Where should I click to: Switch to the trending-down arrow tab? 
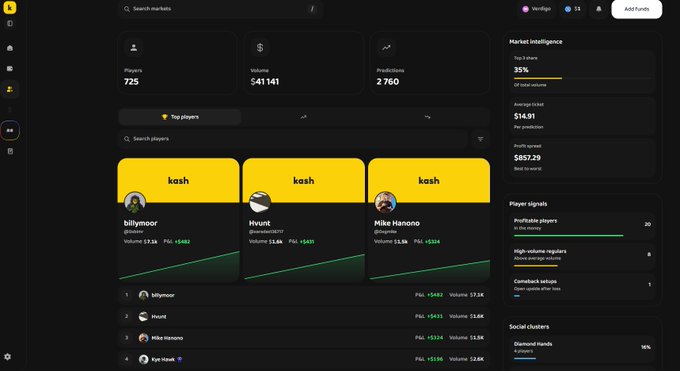click(428, 117)
